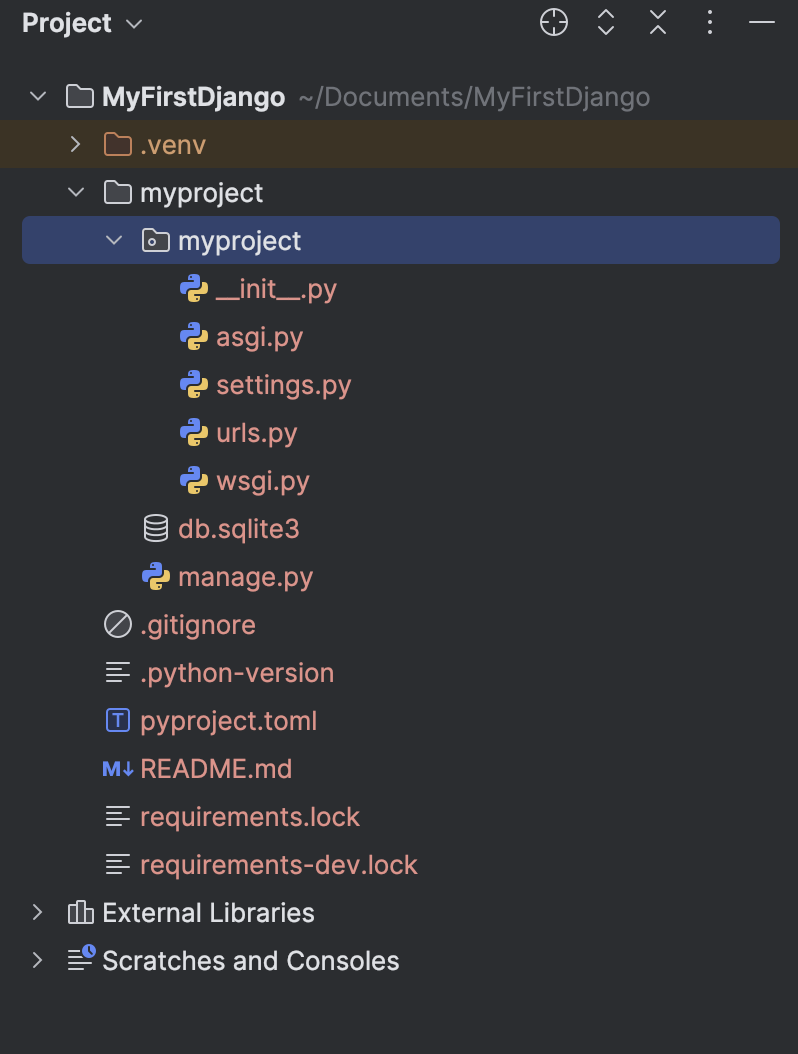The width and height of the screenshot is (798, 1054).
Task: Click the ignore icon beside .gitignore
Action: click(x=118, y=624)
